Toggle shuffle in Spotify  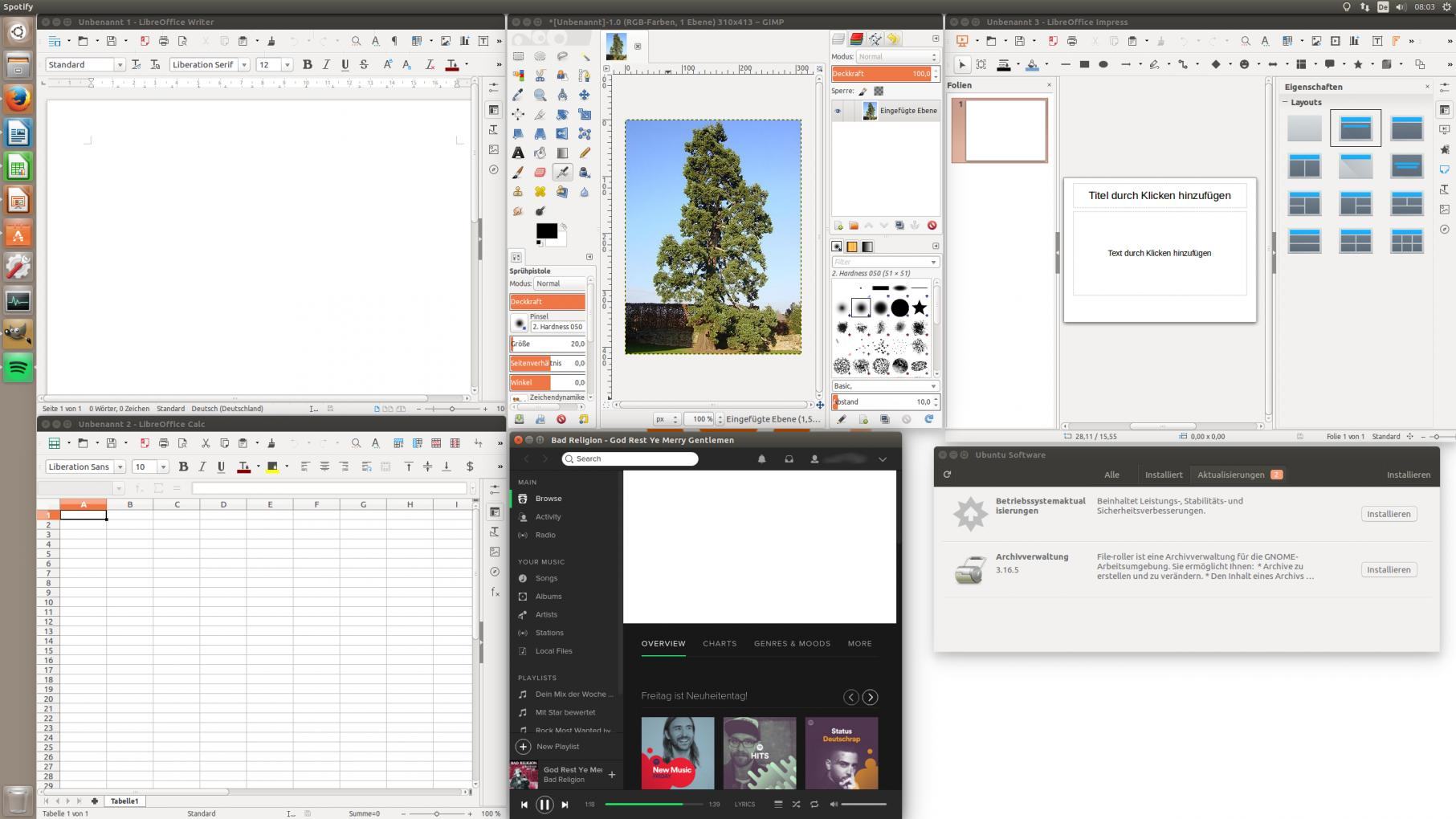pos(796,804)
